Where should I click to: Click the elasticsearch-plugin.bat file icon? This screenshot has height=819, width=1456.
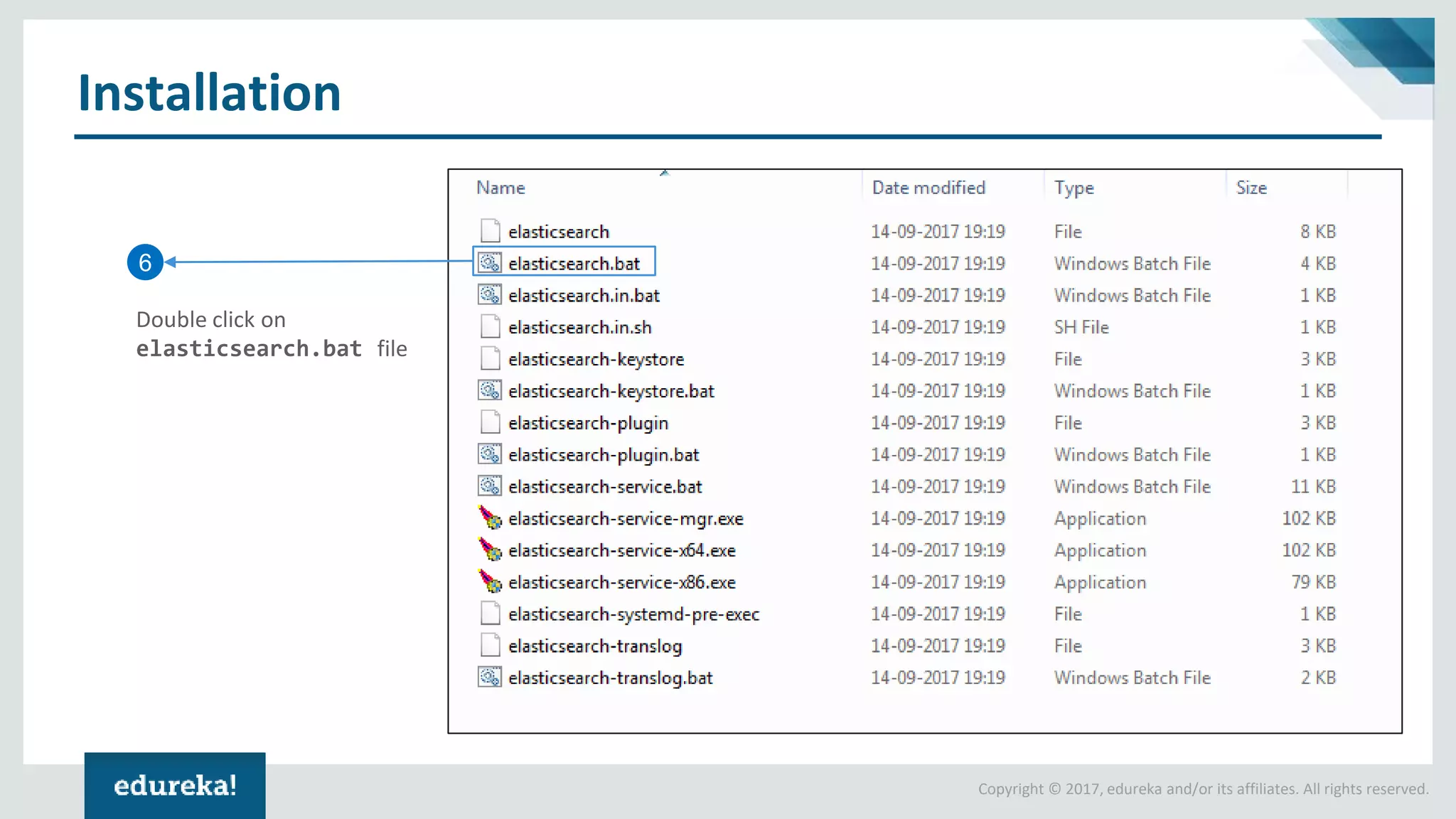490,454
